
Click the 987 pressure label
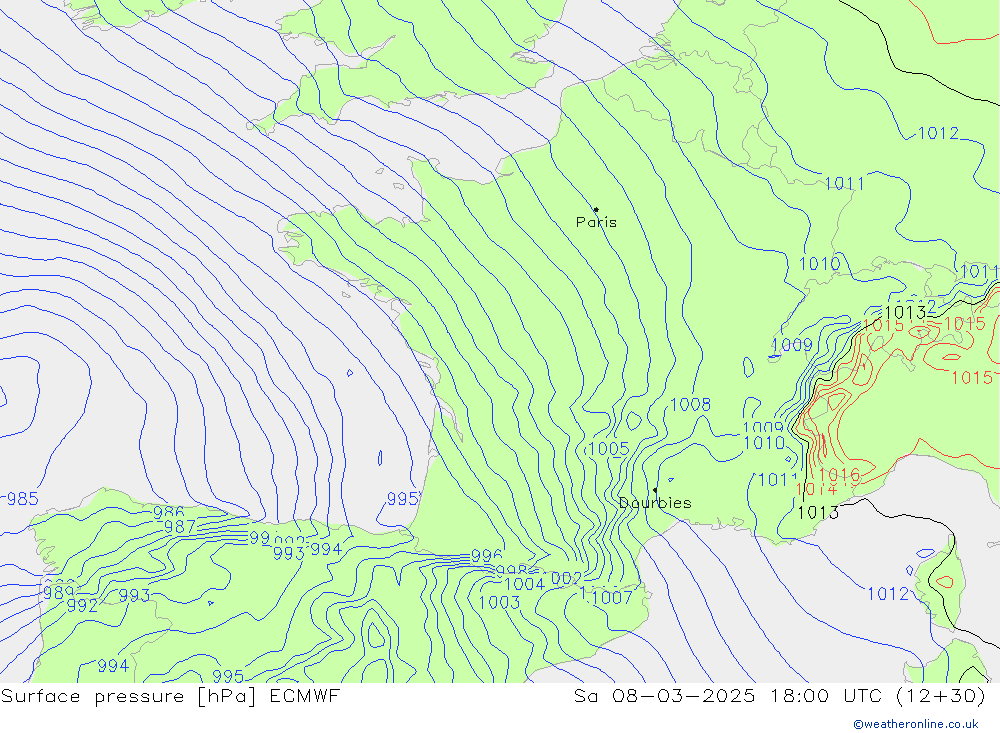pos(180,526)
